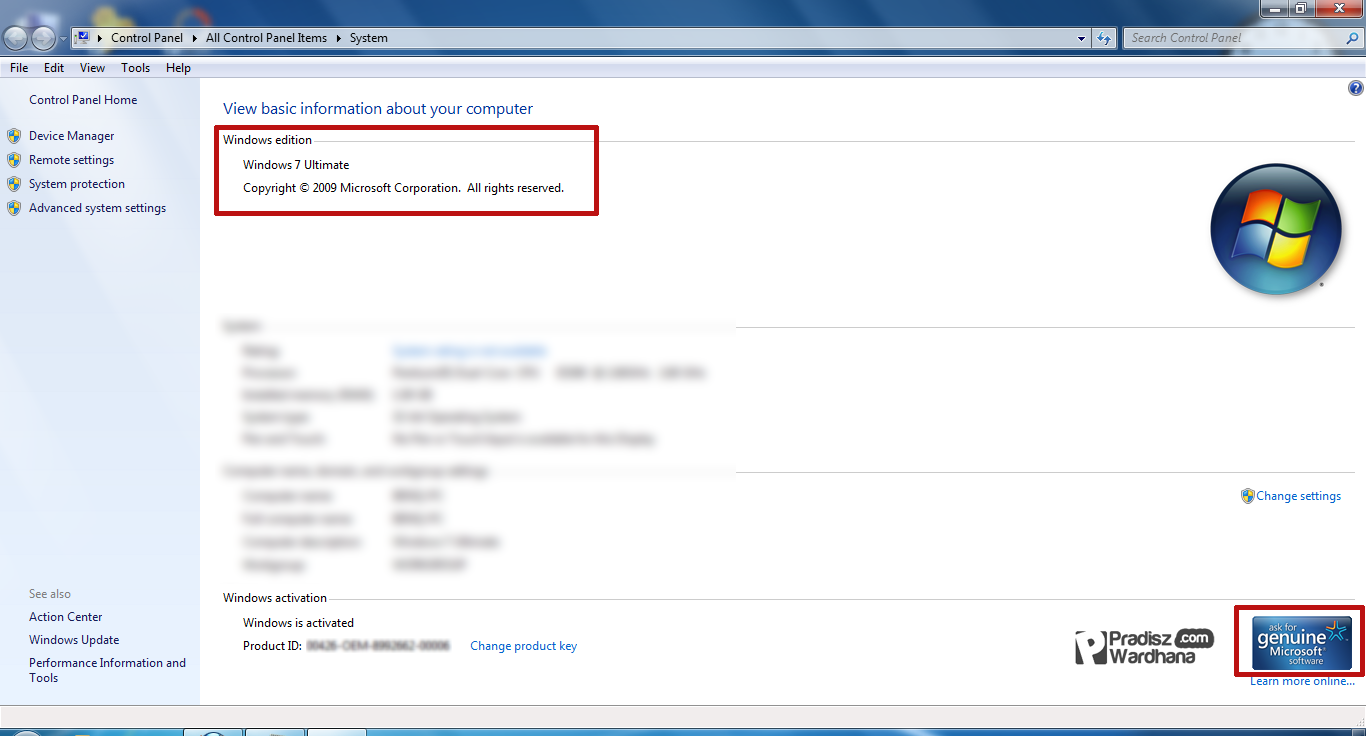Select the System breadcrumb segment
1366x736 pixels.
click(368, 38)
